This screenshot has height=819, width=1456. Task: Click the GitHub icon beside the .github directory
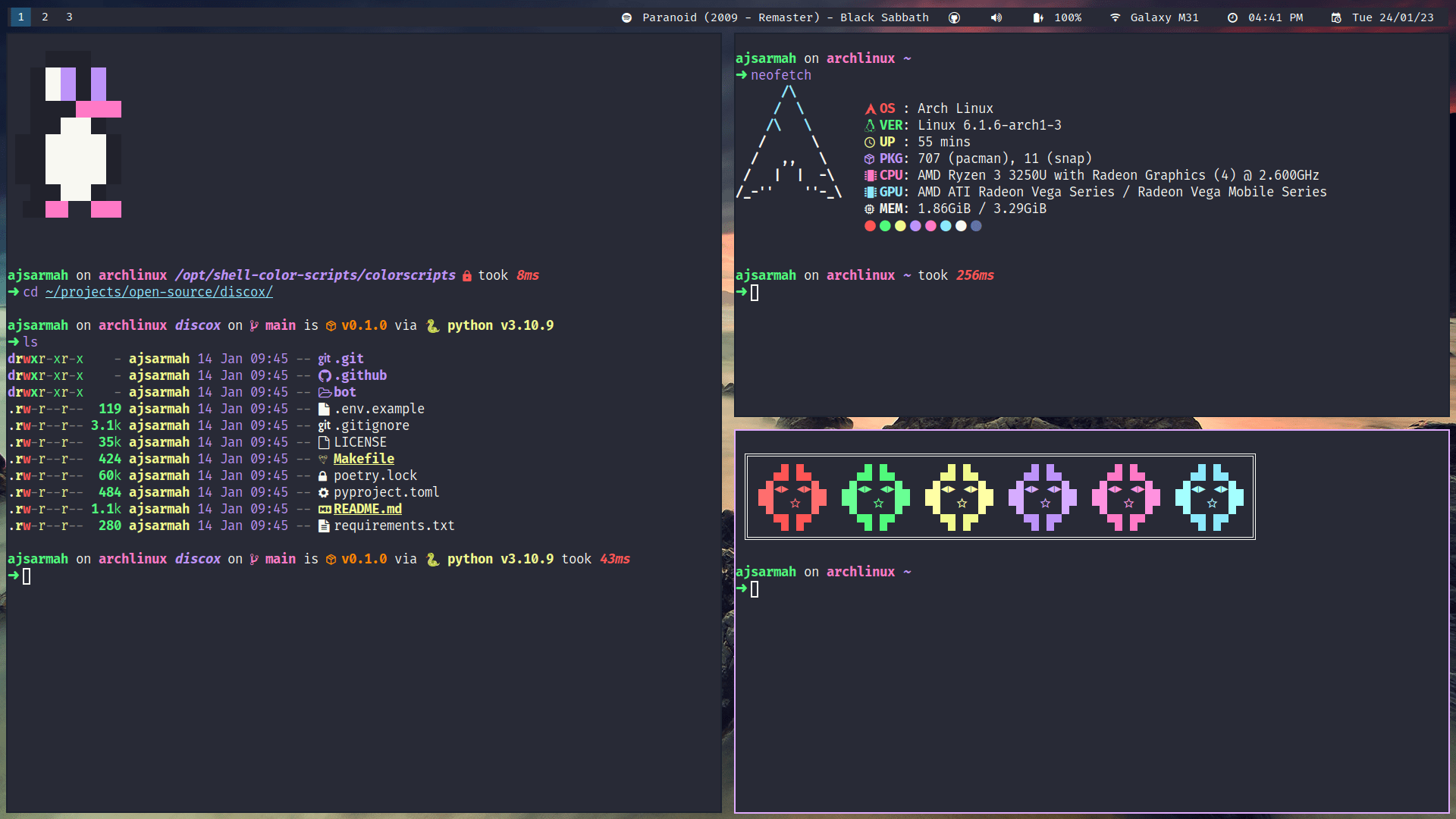click(325, 375)
